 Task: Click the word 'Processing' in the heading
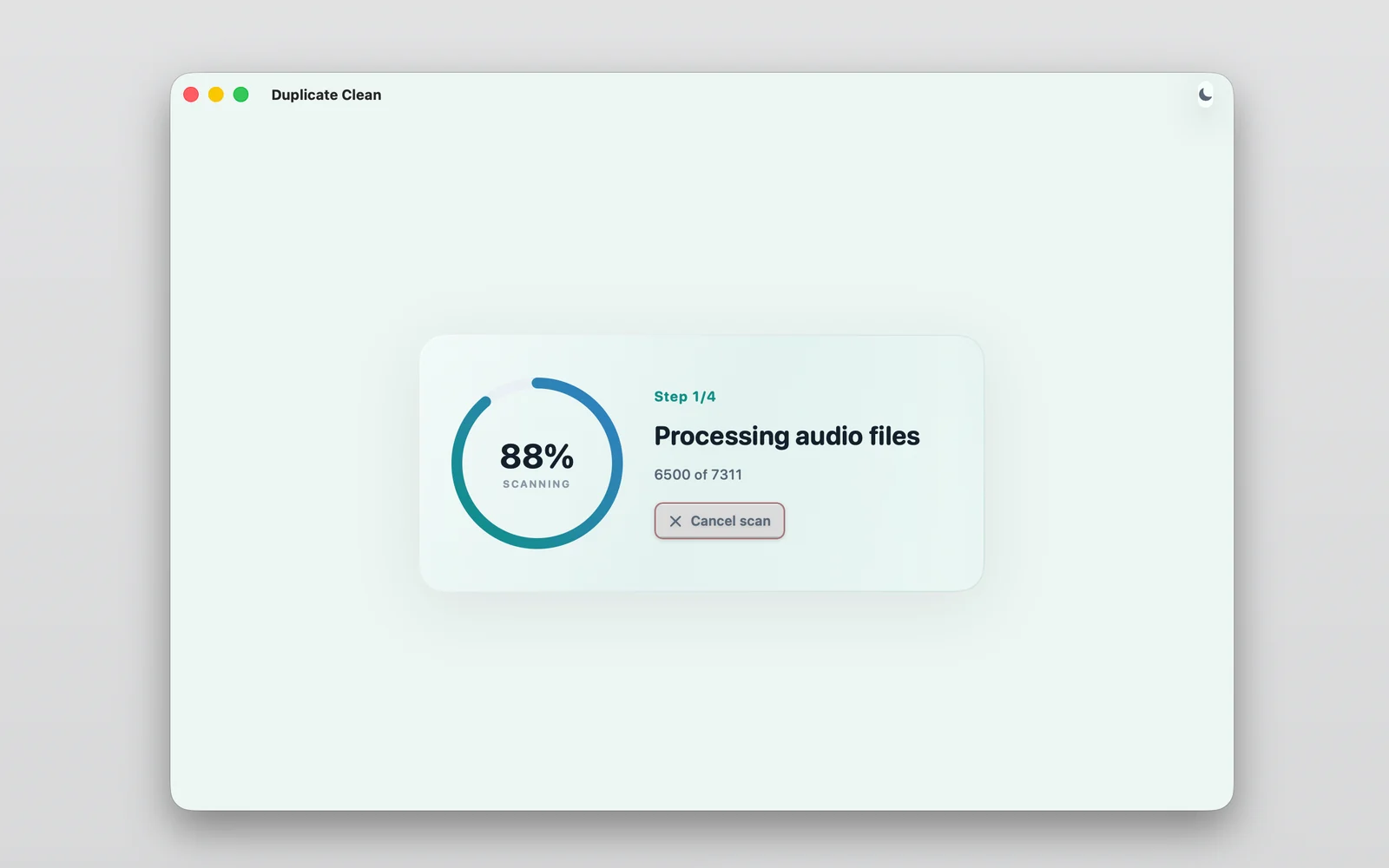tap(721, 437)
